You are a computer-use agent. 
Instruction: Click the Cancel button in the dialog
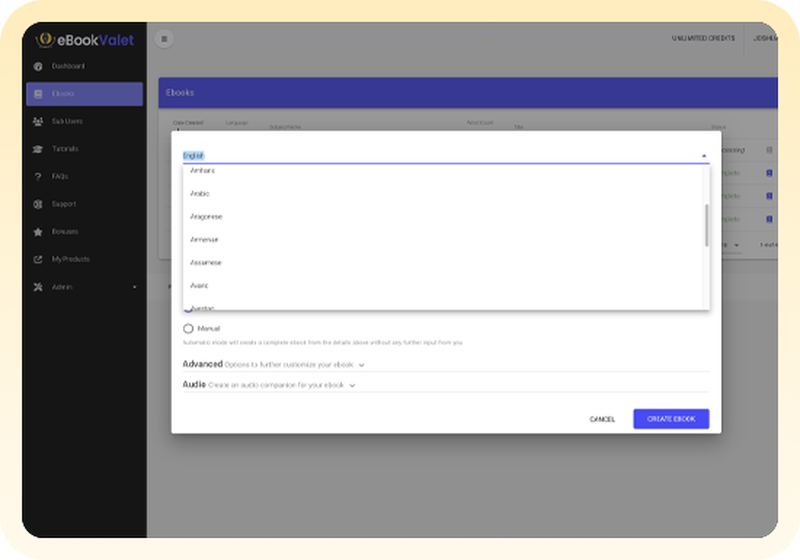tap(602, 419)
